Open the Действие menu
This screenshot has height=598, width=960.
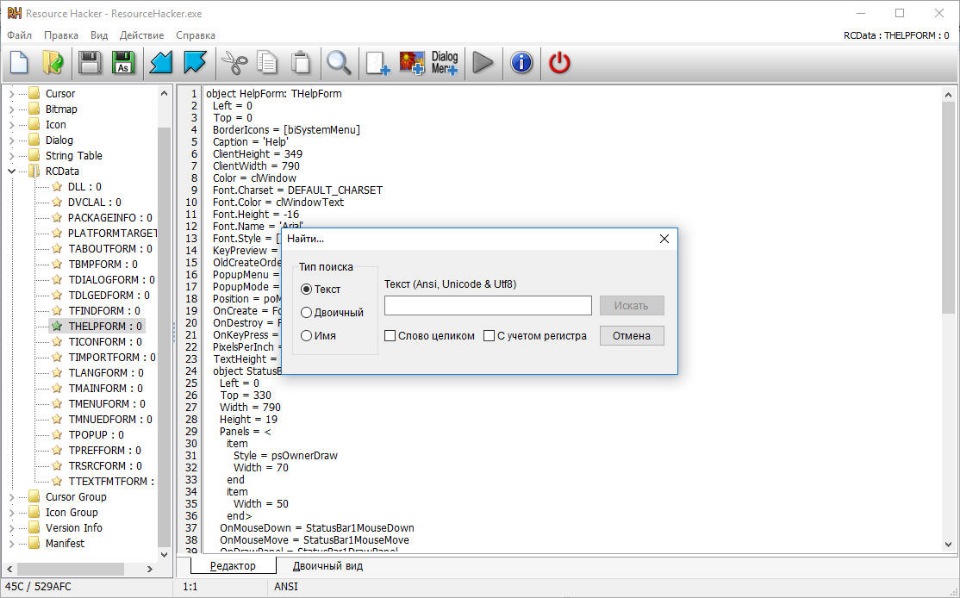pyautogui.click(x=141, y=35)
